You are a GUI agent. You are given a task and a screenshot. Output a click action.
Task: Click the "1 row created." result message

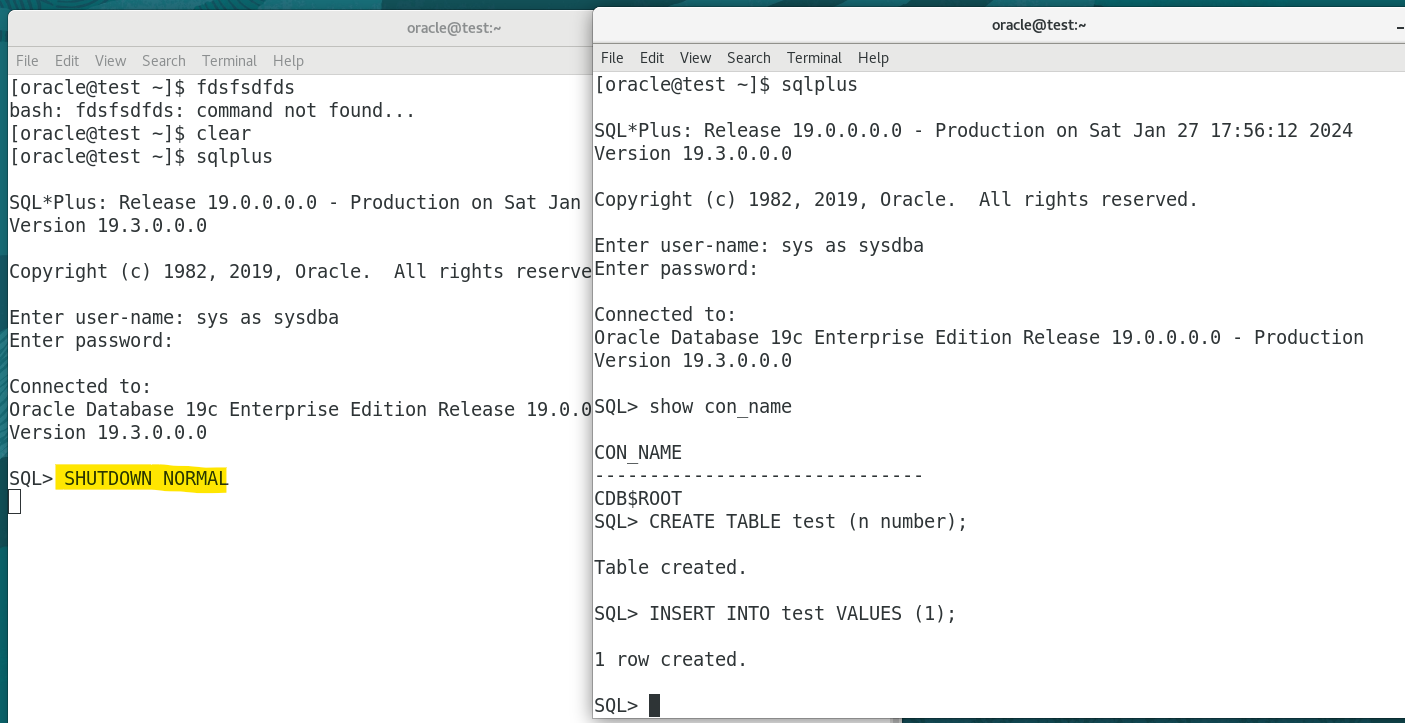pos(671,660)
